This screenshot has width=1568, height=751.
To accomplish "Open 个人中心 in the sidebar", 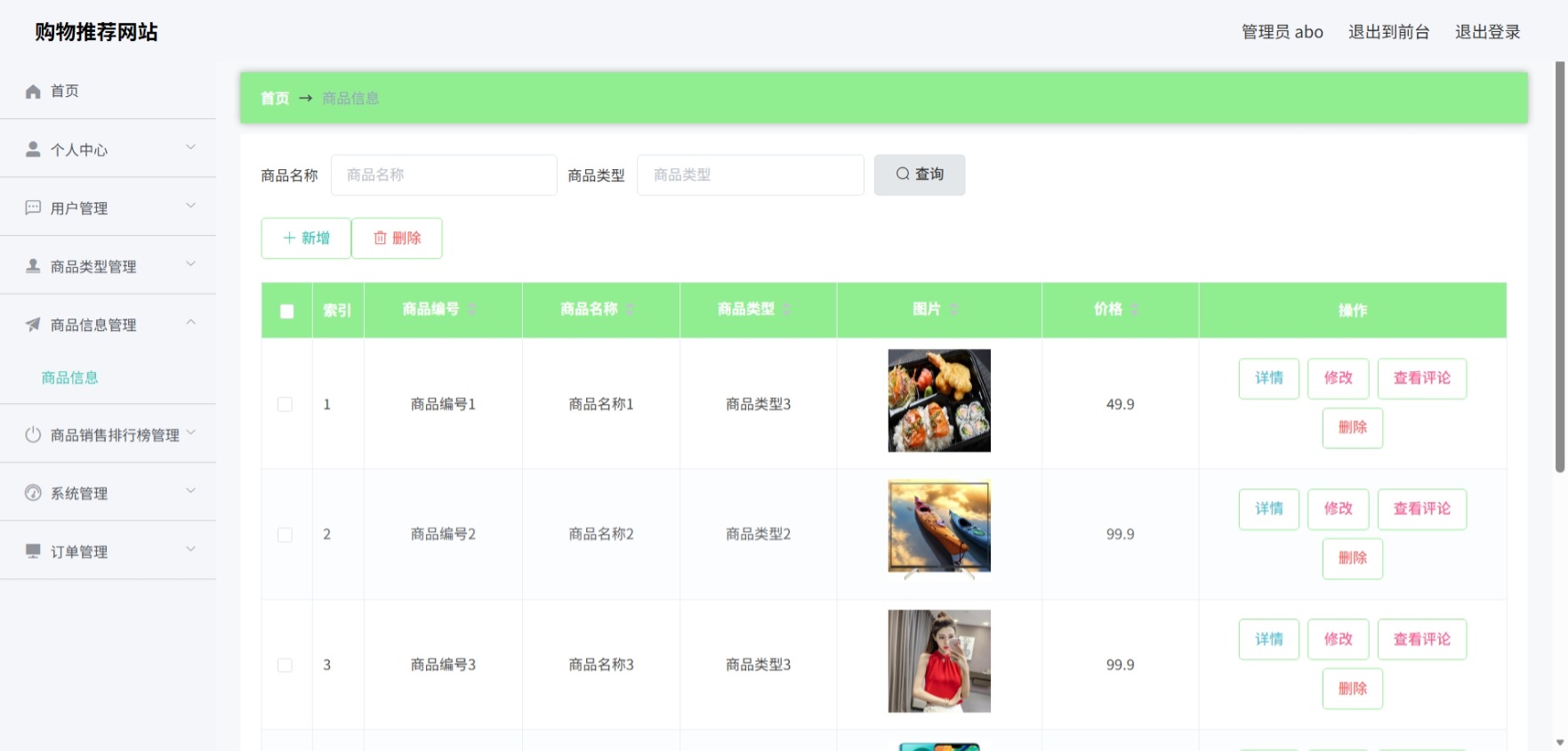I will coord(108,149).
